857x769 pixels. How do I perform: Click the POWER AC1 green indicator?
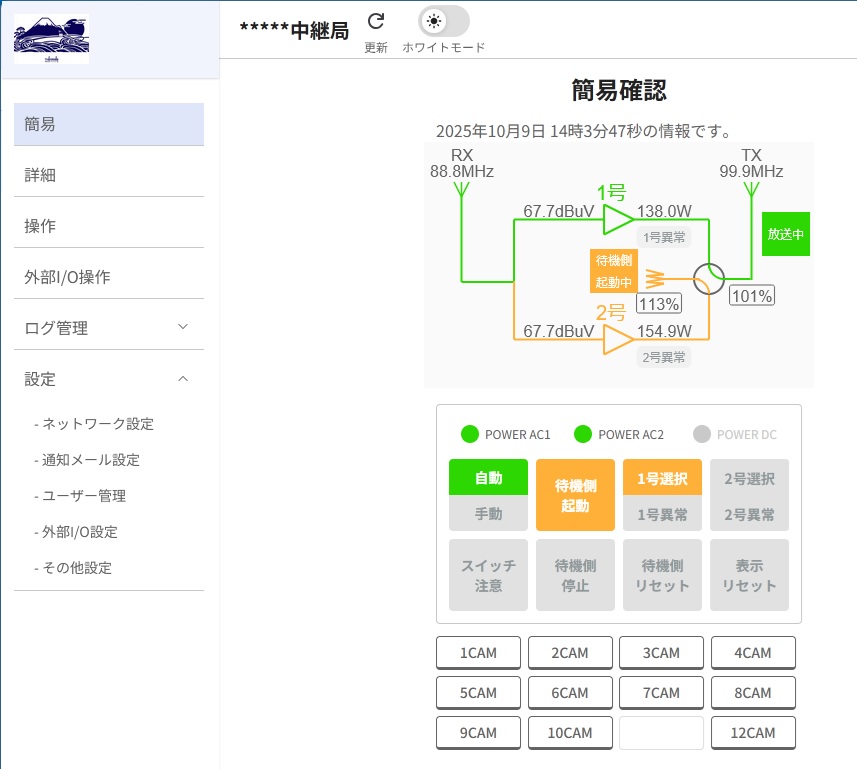point(470,434)
